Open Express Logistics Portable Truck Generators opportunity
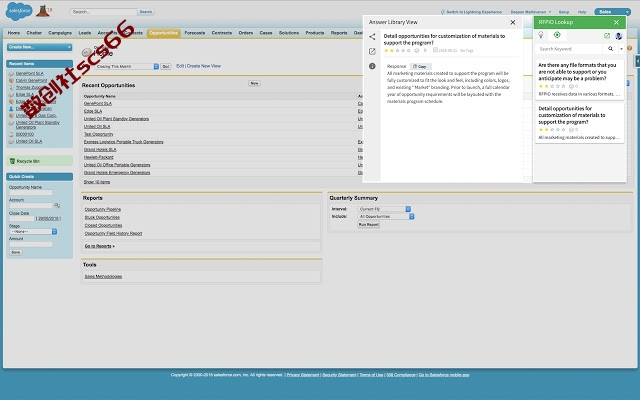This screenshot has height=400, width=640. pos(123,142)
